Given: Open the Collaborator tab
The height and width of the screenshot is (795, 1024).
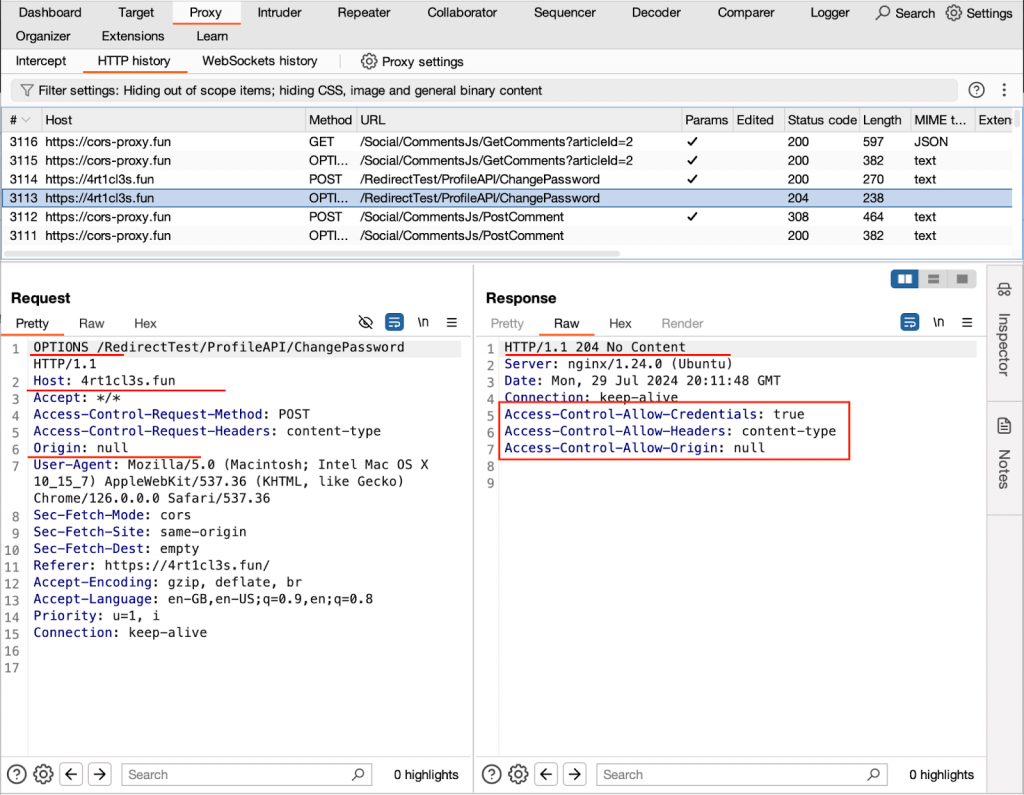Looking at the screenshot, I should [x=462, y=12].
